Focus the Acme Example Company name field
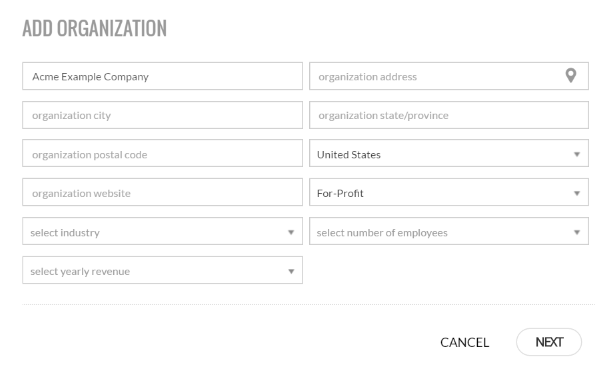The image size is (615, 370). (x=162, y=76)
